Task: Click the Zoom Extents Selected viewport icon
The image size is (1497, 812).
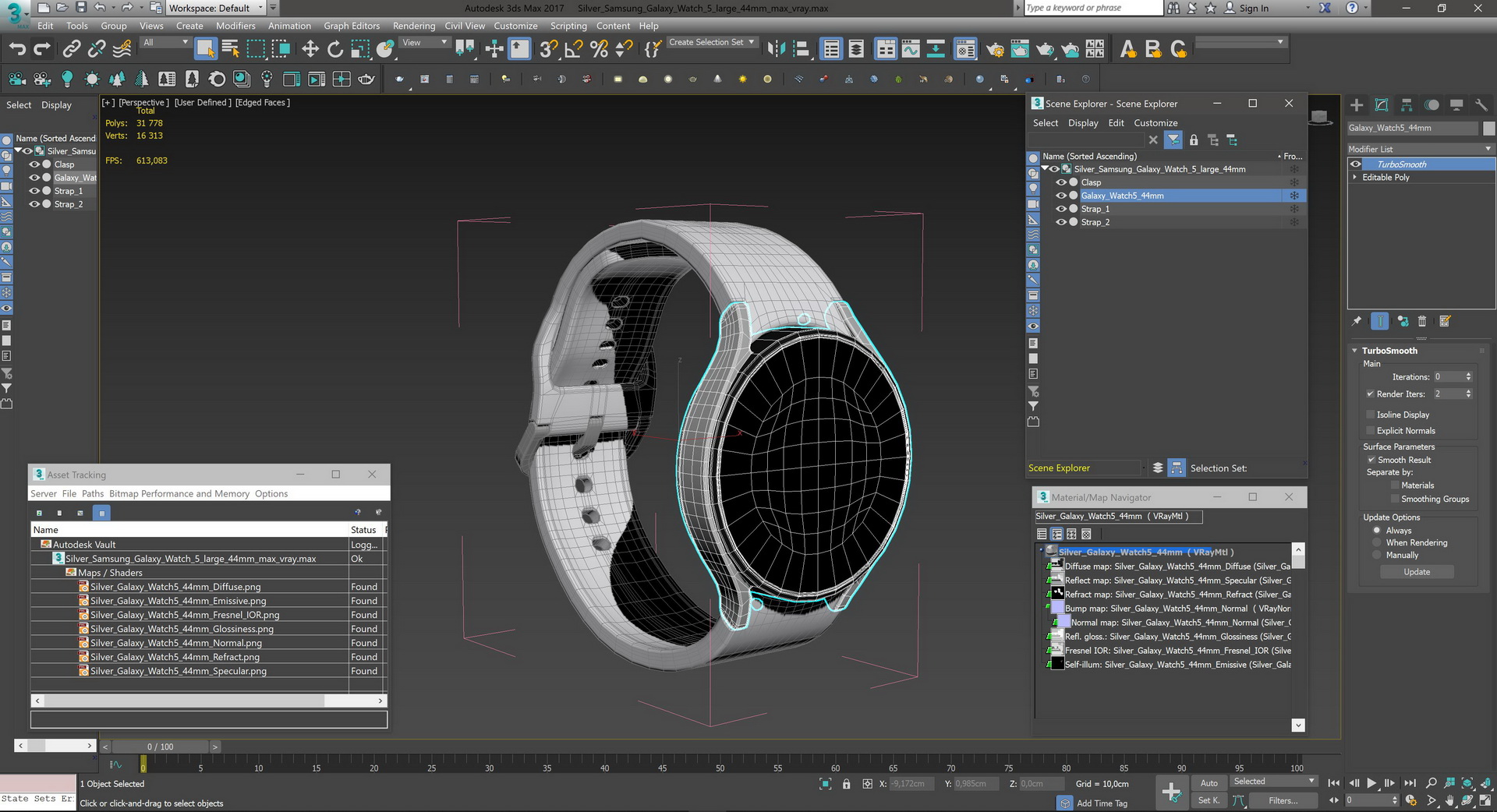Action: (x=1467, y=783)
